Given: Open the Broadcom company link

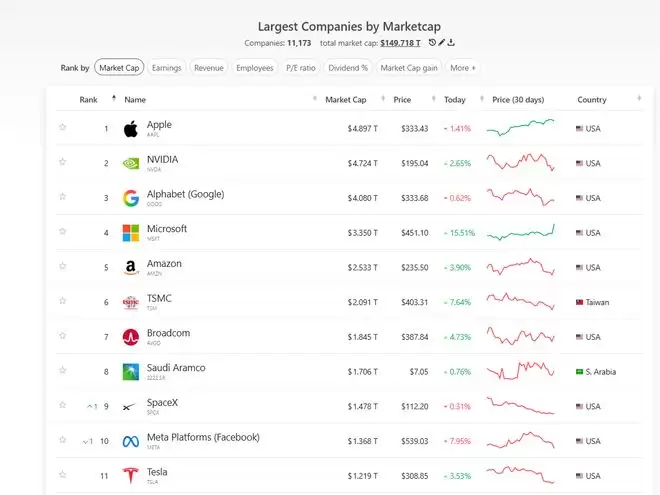Looking at the screenshot, I should [x=168, y=333].
